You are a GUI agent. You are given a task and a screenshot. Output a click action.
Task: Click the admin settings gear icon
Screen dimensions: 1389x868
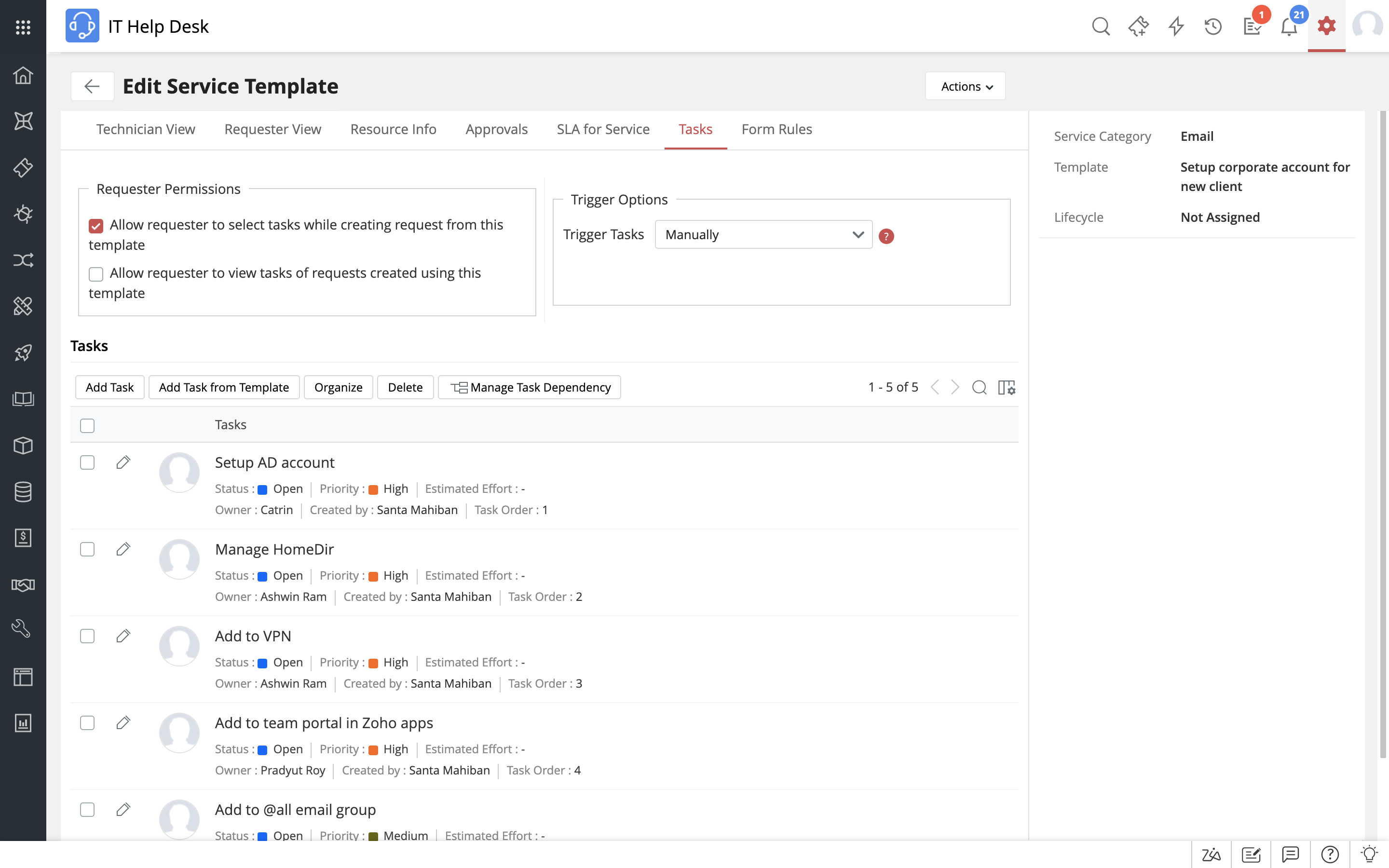[x=1326, y=27]
